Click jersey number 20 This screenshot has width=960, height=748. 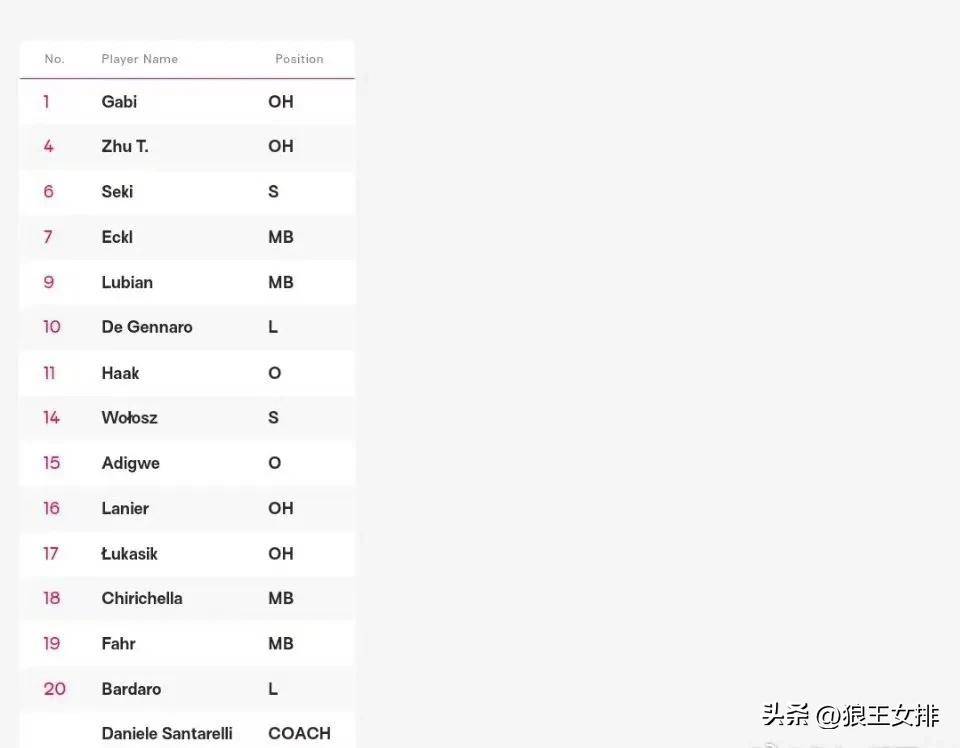point(54,689)
